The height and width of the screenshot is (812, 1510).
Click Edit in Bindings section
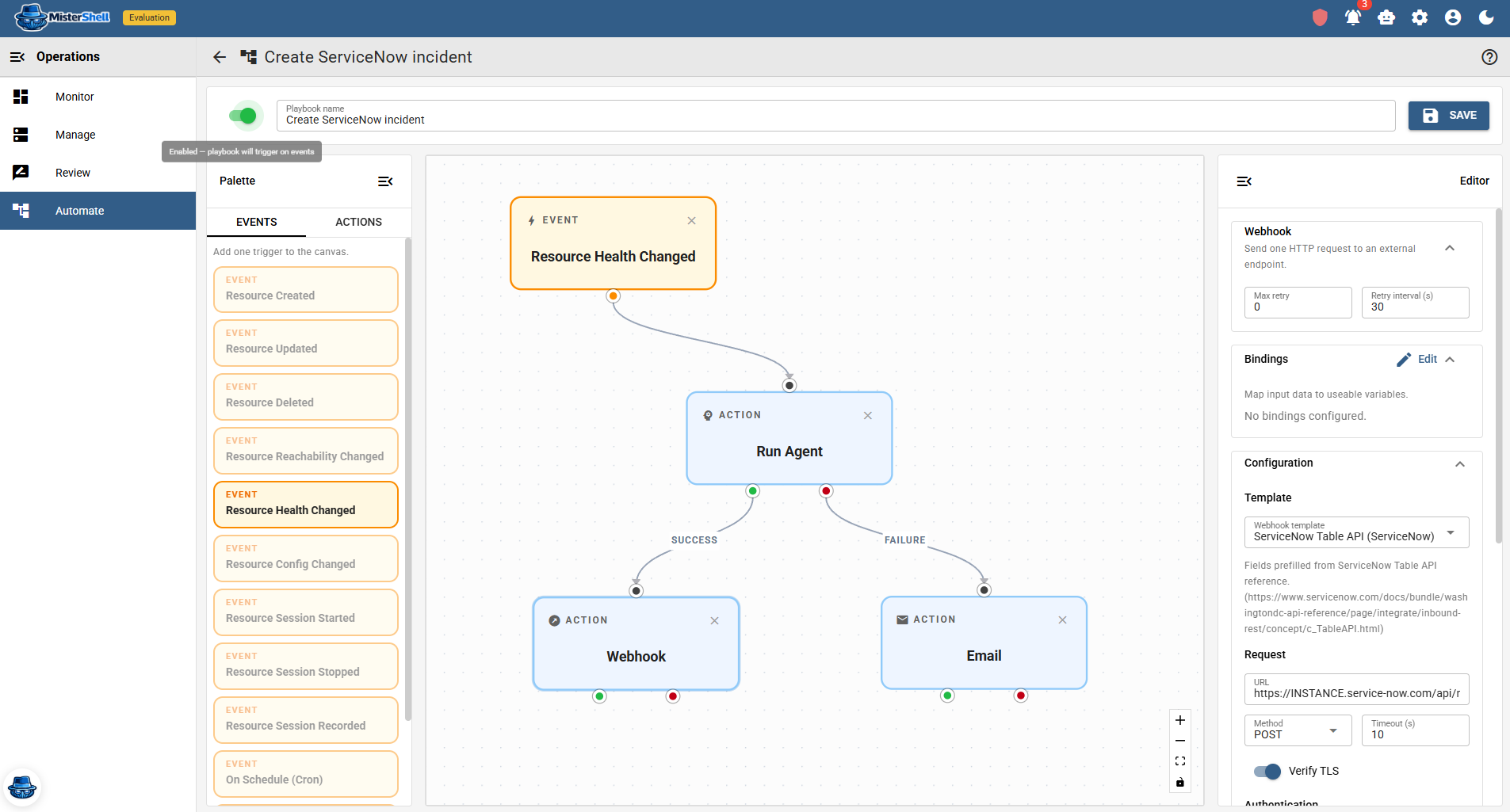point(1416,360)
